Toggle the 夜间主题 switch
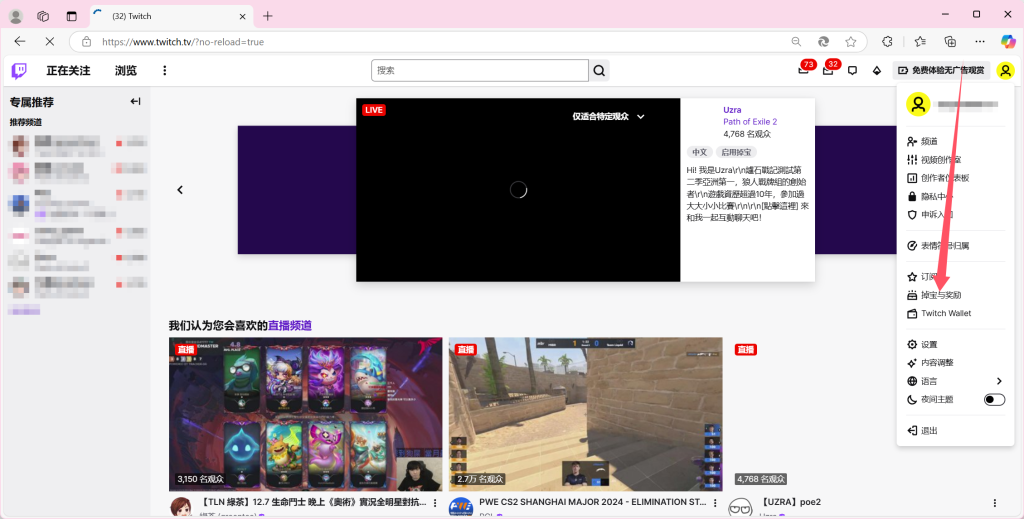 point(994,400)
